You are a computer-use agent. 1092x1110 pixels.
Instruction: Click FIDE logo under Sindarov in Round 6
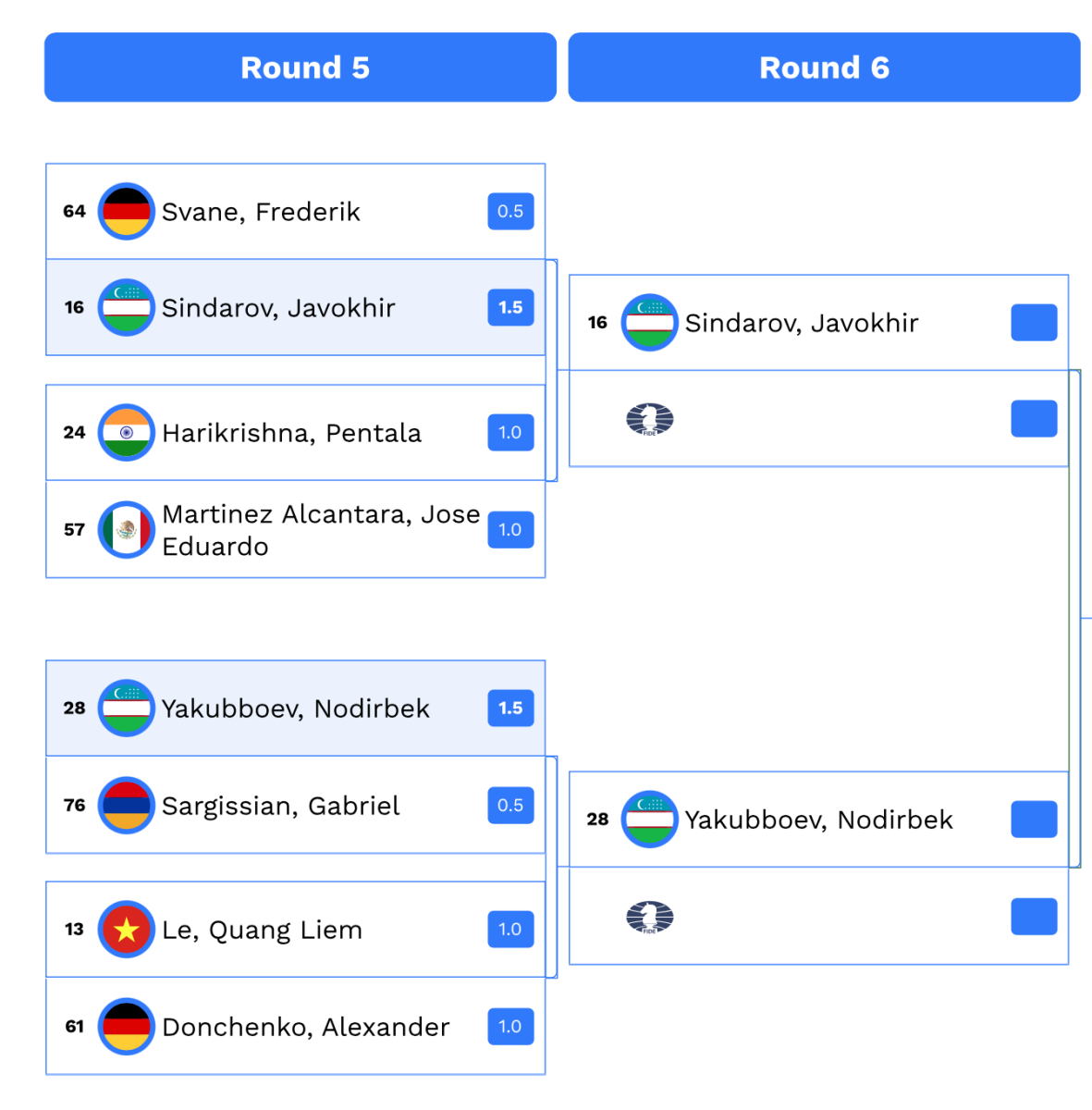point(649,420)
